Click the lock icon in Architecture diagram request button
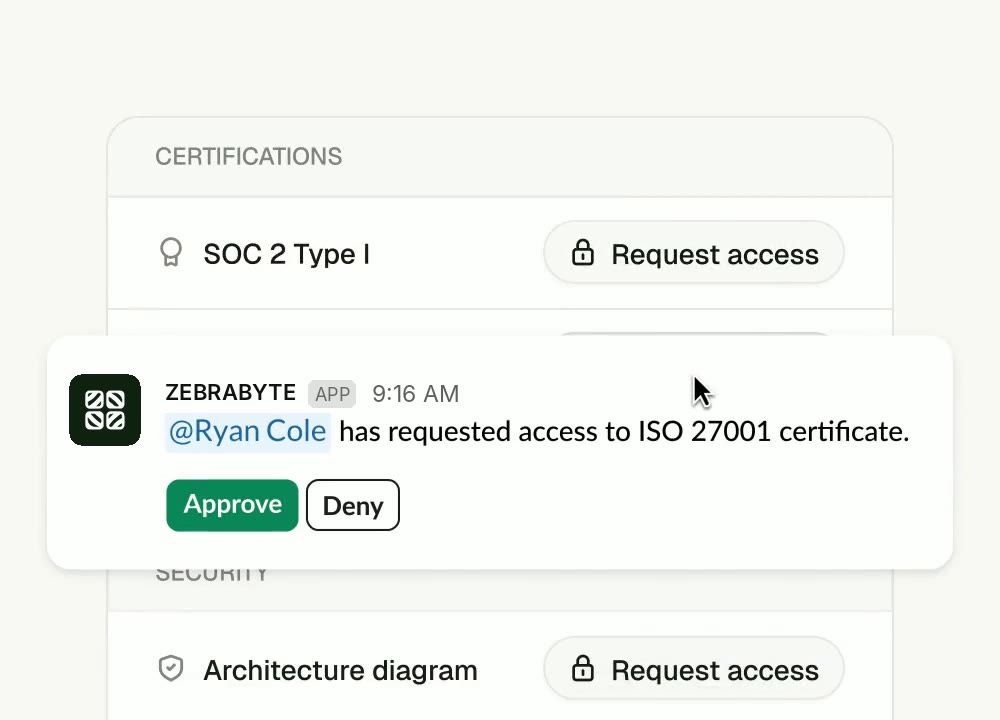The image size is (1000, 720). (x=582, y=669)
